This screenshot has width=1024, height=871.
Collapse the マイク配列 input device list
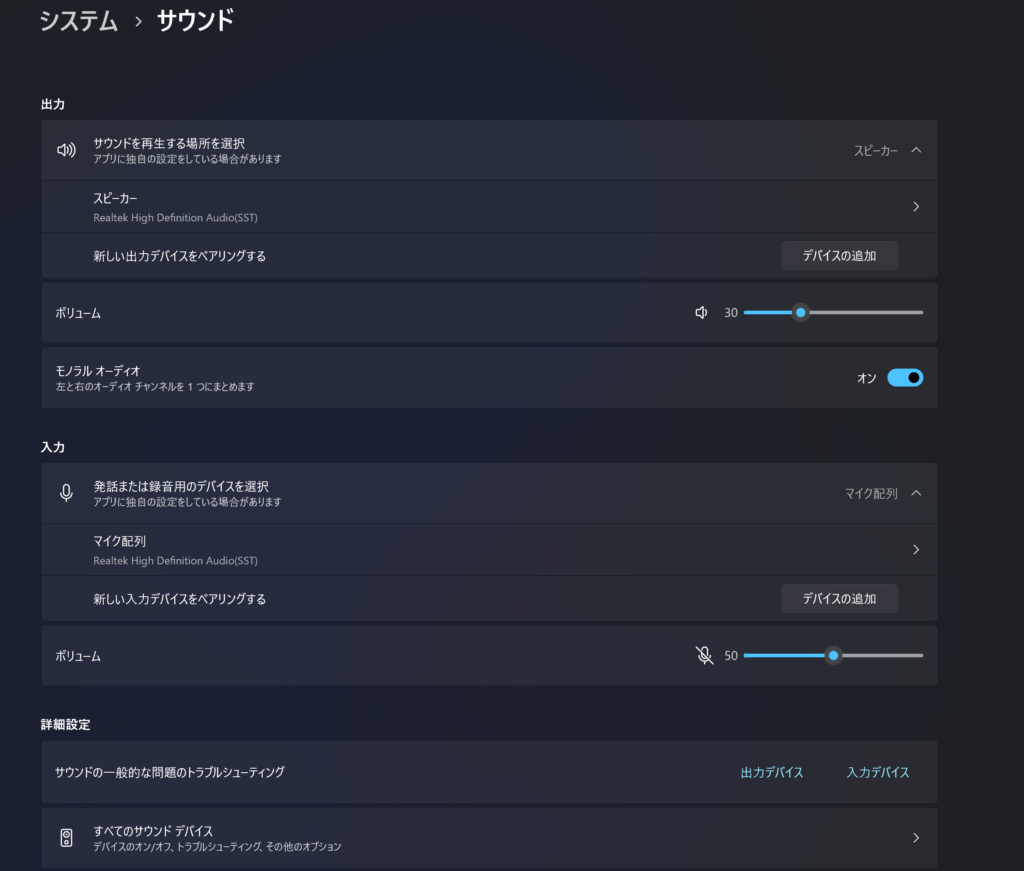pos(916,492)
